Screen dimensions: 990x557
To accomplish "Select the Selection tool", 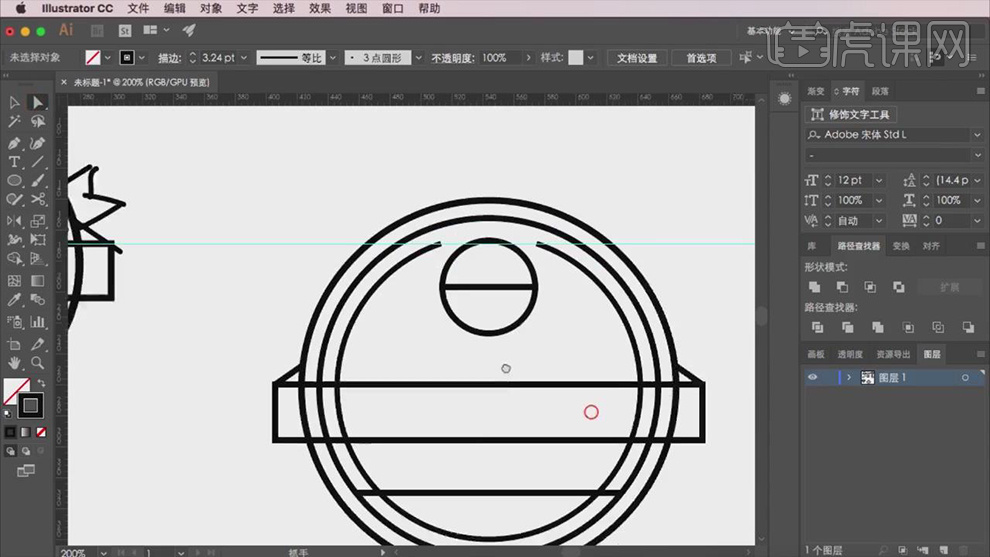I will click(14, 102).
